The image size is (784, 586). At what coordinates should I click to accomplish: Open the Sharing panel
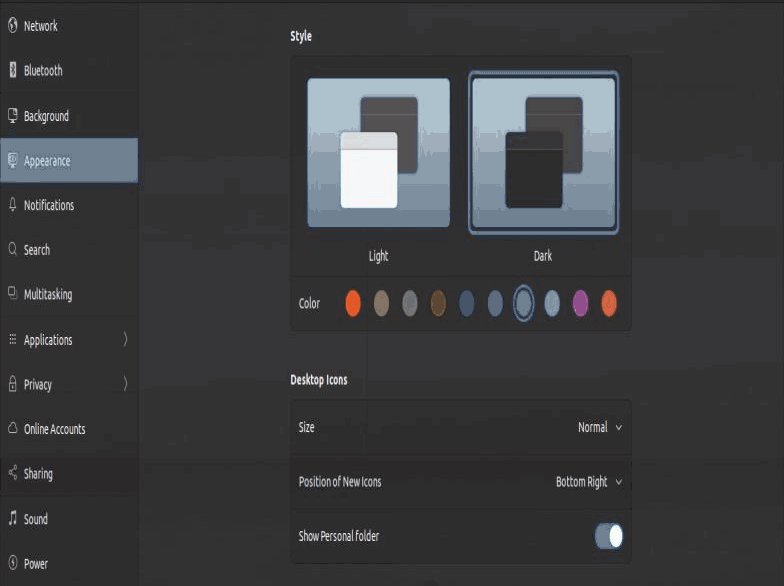[69, 474]
